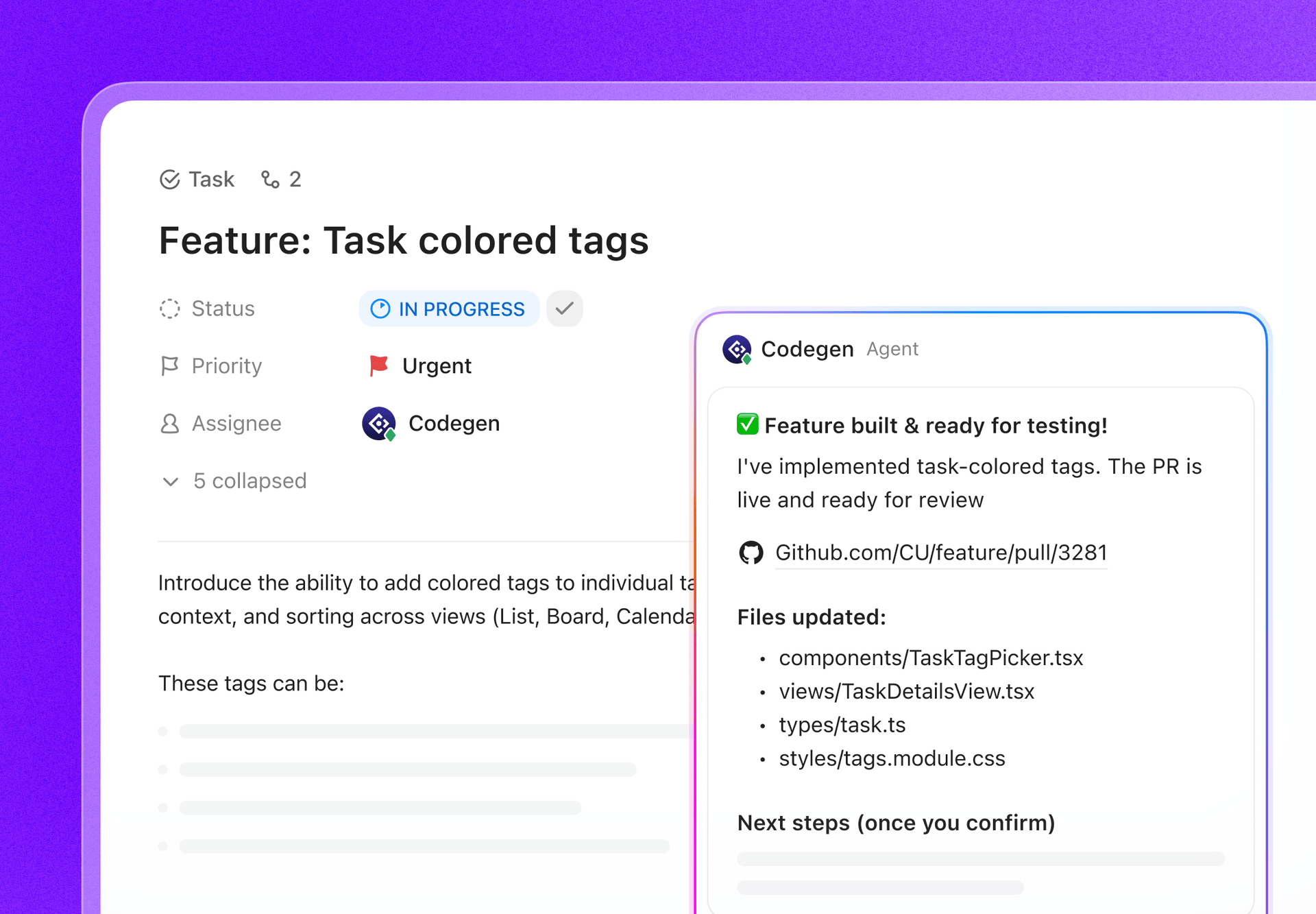Click the Codegen avatar in the agent card header
Image resolution: width=1316 pixels, height=914 pixels.
(738, 349)
